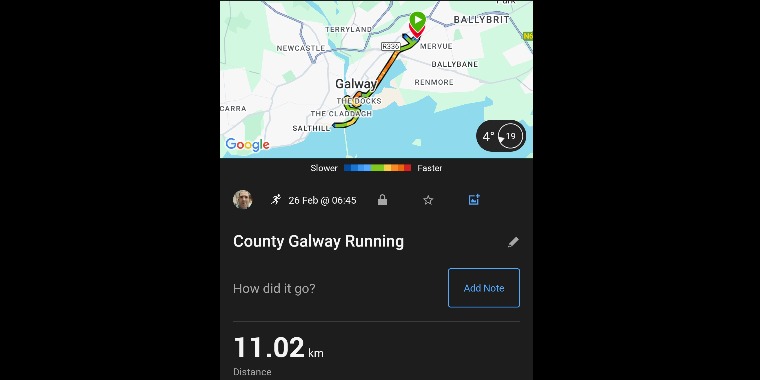
Task: Open the weather widget showing 4°
Action: 501,136
